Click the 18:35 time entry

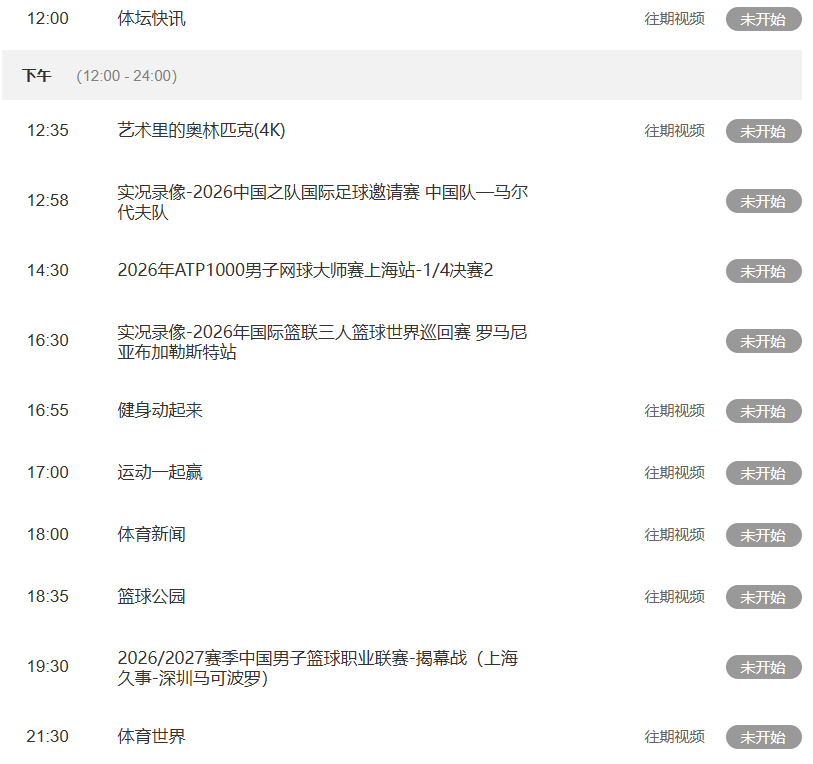click(x=48, y=596)
